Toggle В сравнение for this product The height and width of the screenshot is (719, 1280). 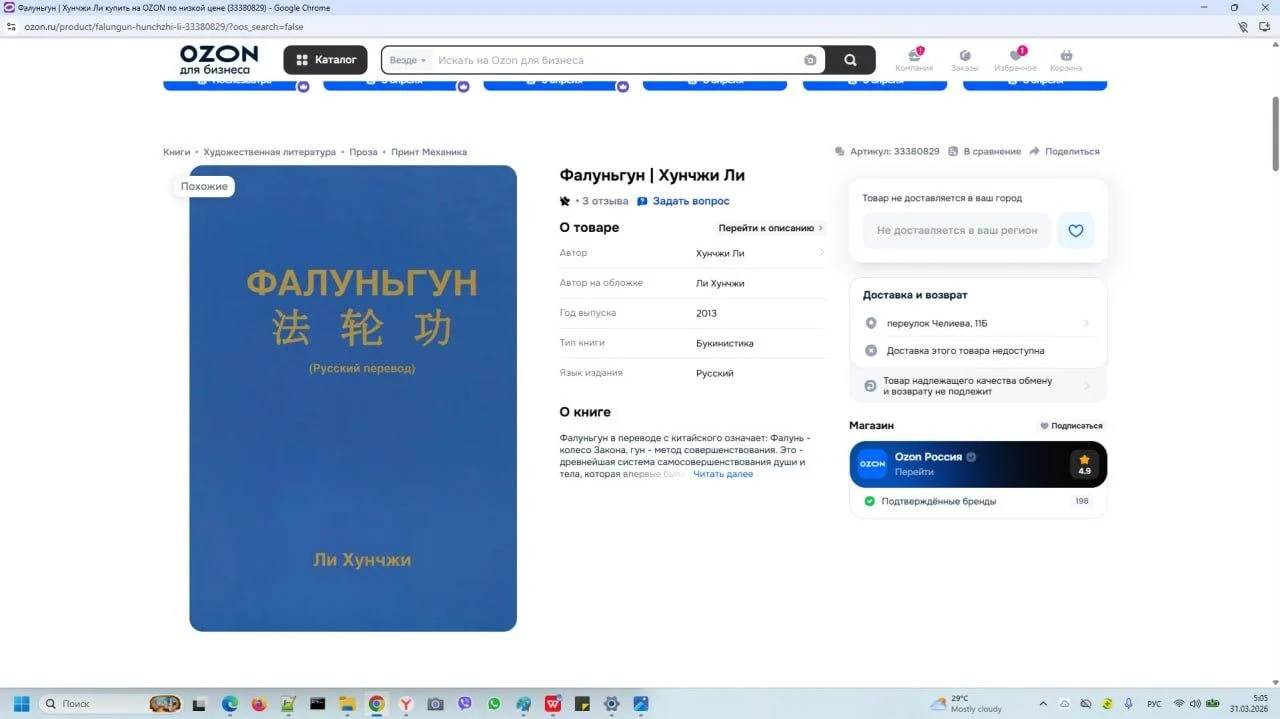(985, 152)
